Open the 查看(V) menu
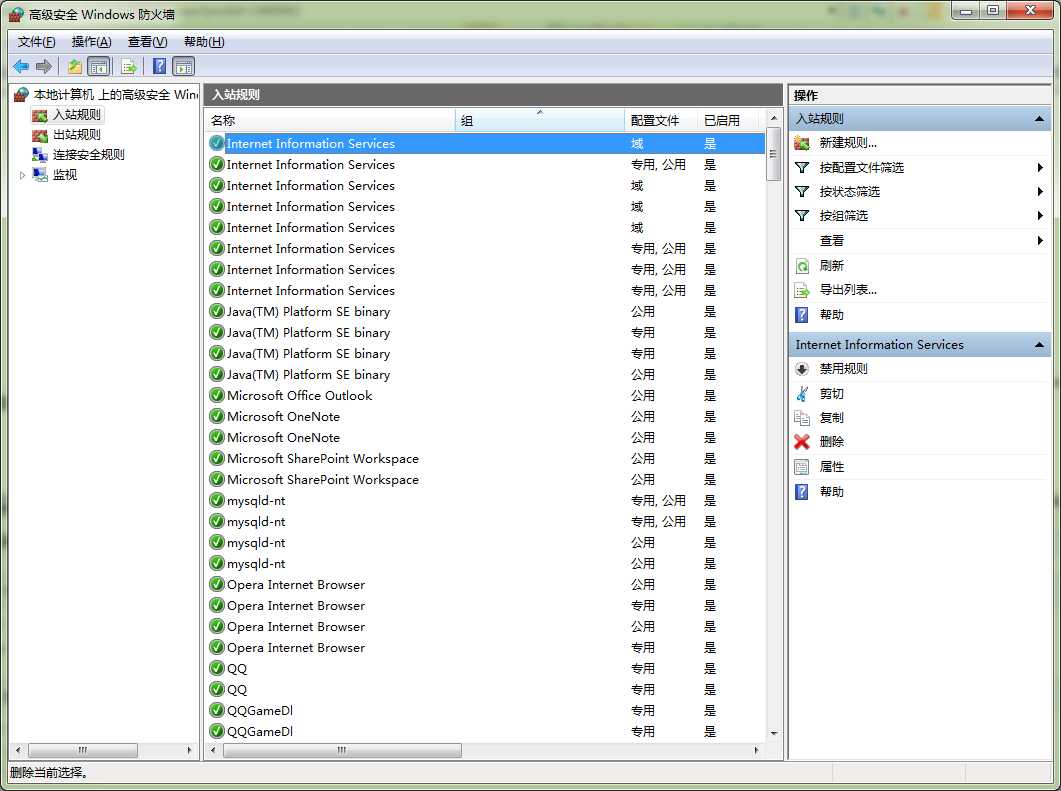Screen dimensions: 1061x791 (148, 42)
